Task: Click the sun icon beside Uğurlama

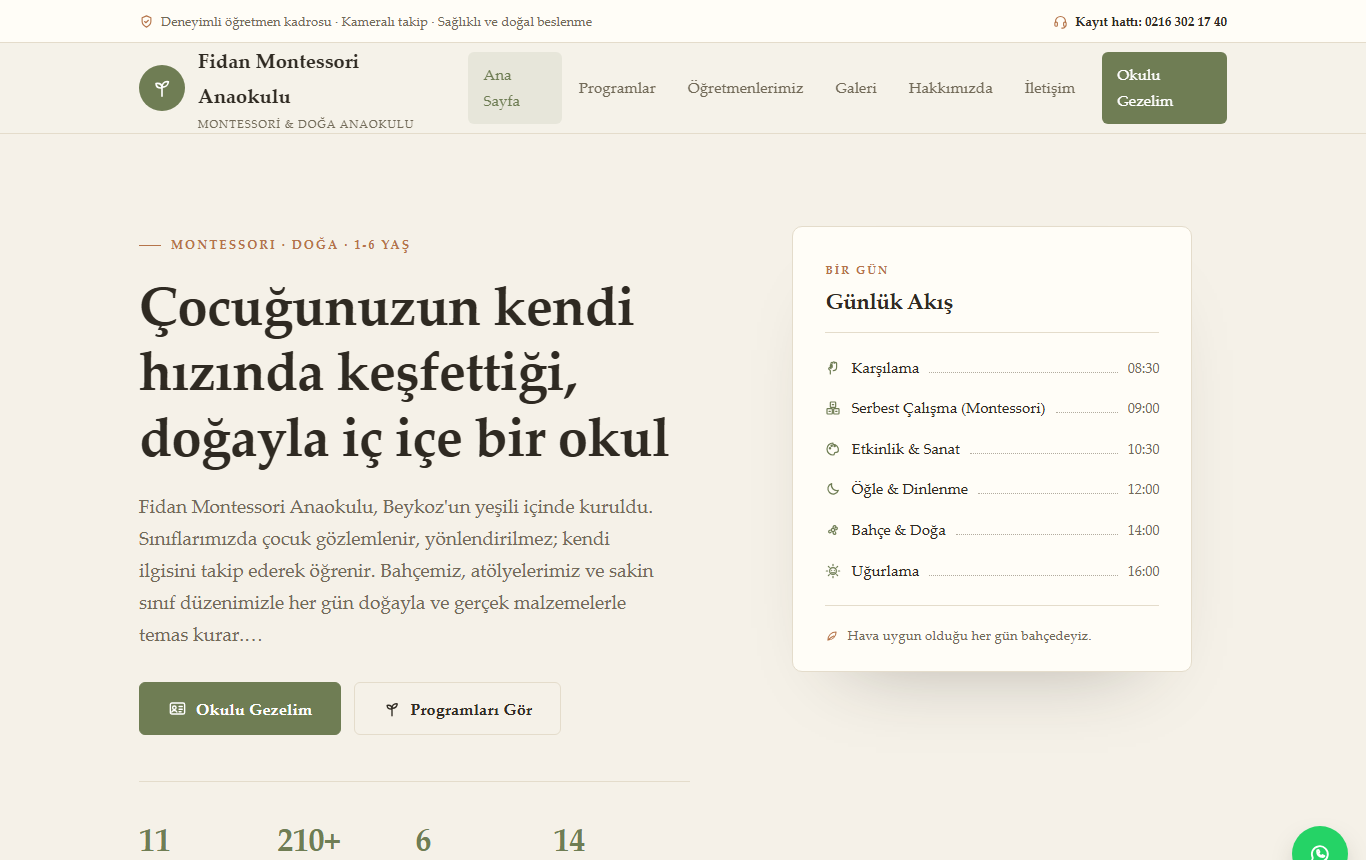Action: [x=832, y=571]
